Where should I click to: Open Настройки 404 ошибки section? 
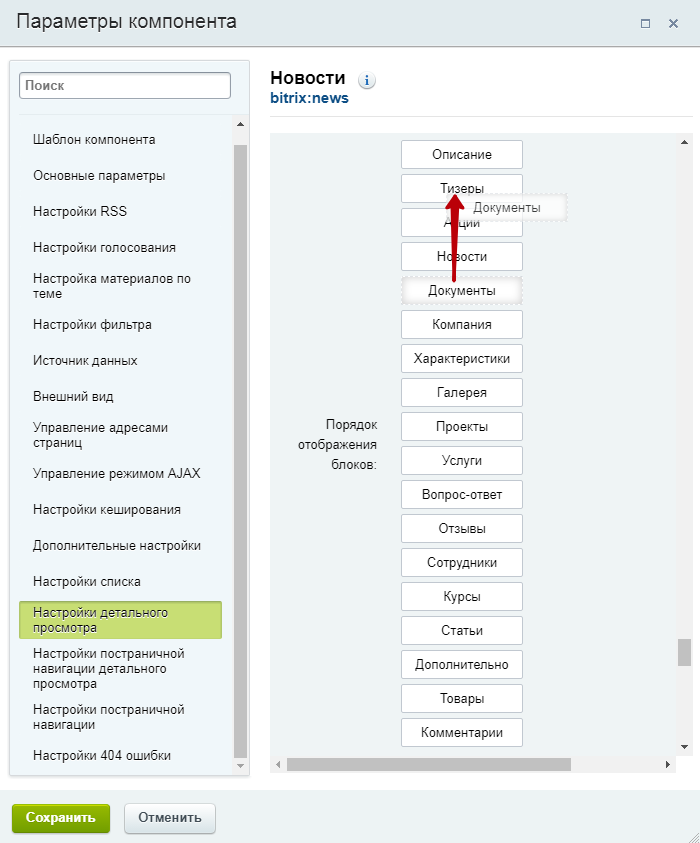102,755
